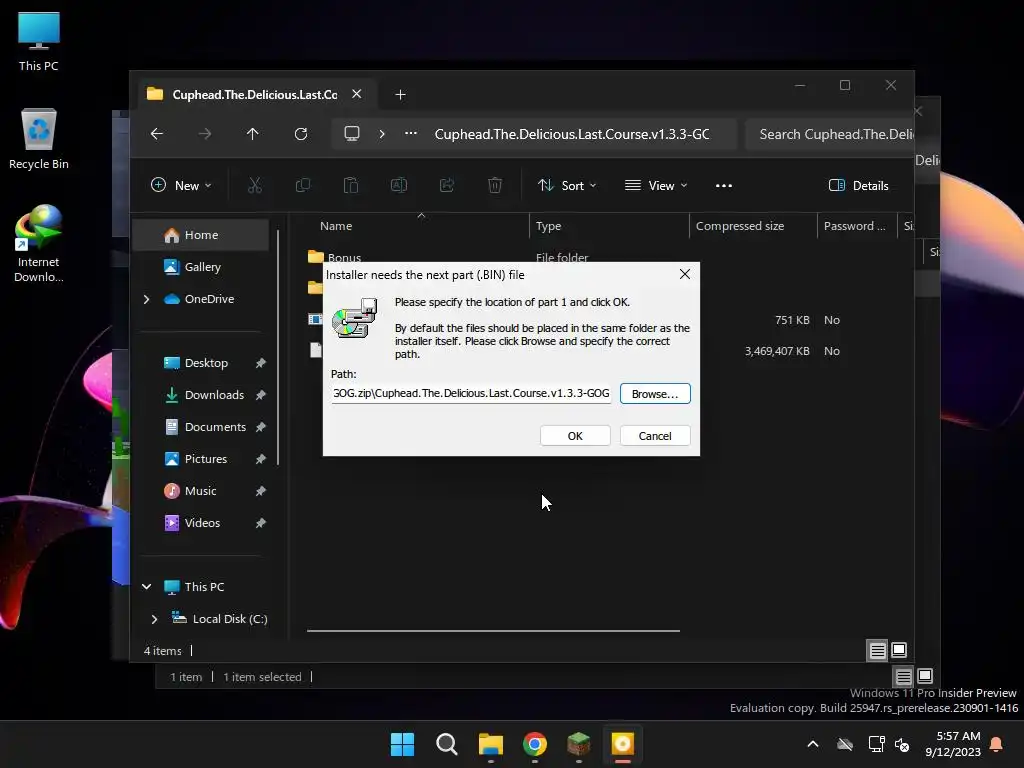Click the horizontal scrollbar in file list
The height and width of the screenshot is (768, 1024).
point(493,631)
